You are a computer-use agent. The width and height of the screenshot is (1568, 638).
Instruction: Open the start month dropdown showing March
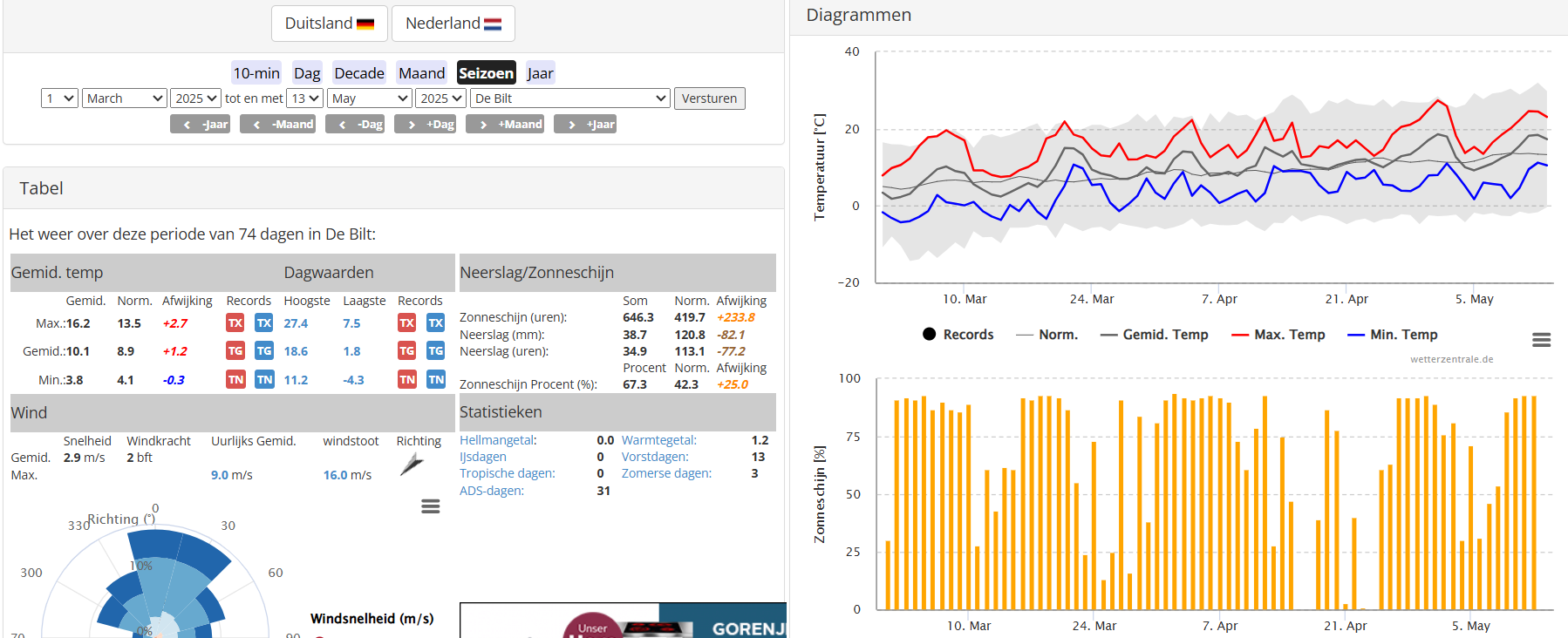(x=125, y=98)
